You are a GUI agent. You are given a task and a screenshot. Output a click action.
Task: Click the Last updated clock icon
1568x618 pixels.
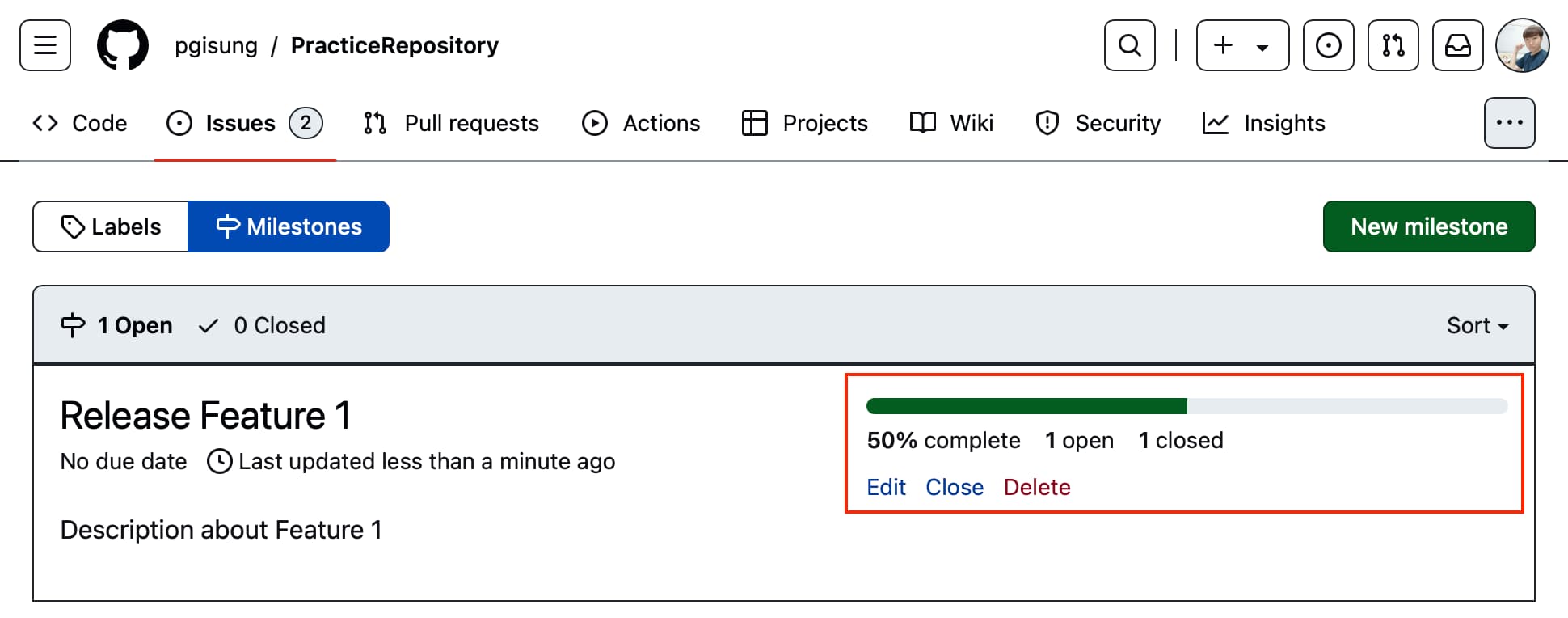[x=219, y=461]
